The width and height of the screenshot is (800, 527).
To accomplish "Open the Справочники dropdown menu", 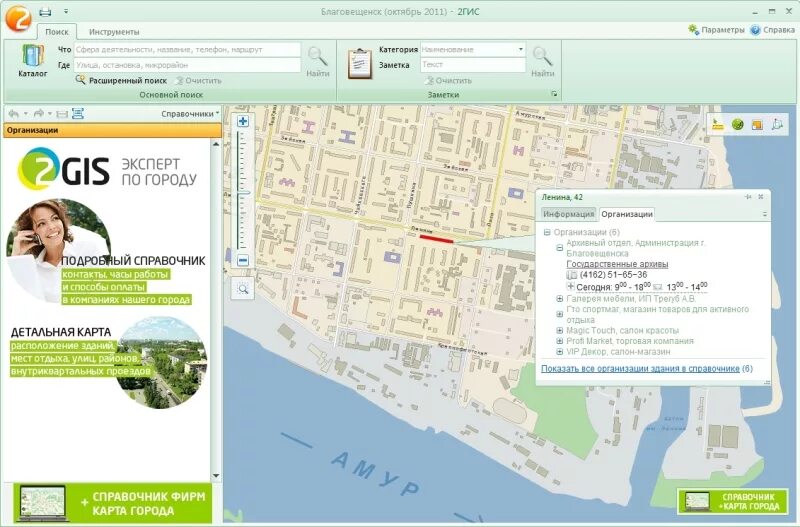I will pos(190,114).
